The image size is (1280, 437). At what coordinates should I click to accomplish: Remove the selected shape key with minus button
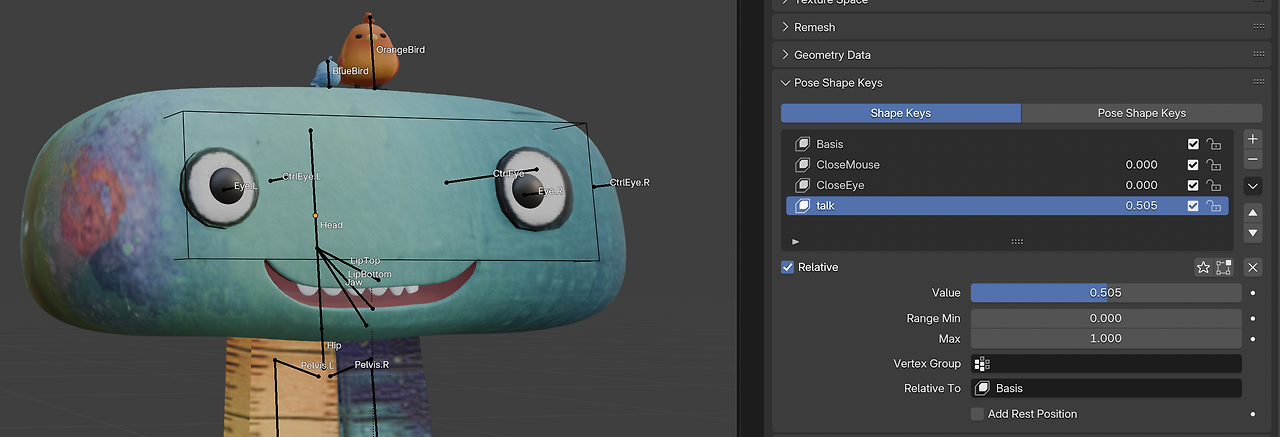[x=1253, y=160]
